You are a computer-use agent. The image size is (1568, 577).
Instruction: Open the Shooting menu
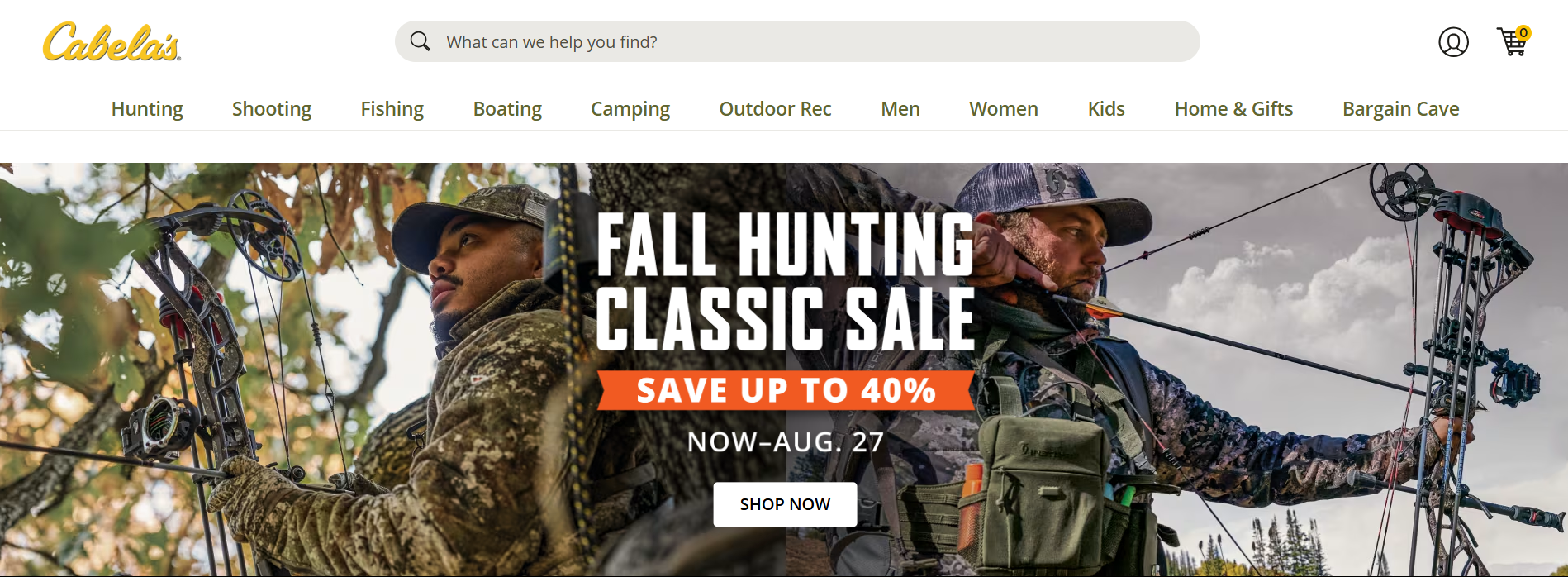coord(272,109)
